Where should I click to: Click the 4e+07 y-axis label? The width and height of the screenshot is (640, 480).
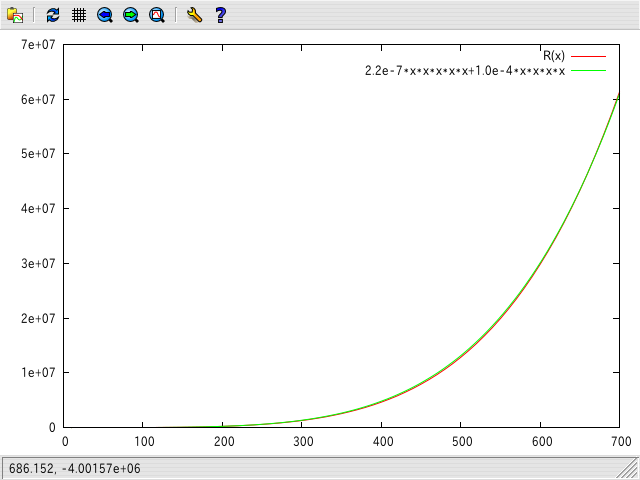click(x=38, y=208)
